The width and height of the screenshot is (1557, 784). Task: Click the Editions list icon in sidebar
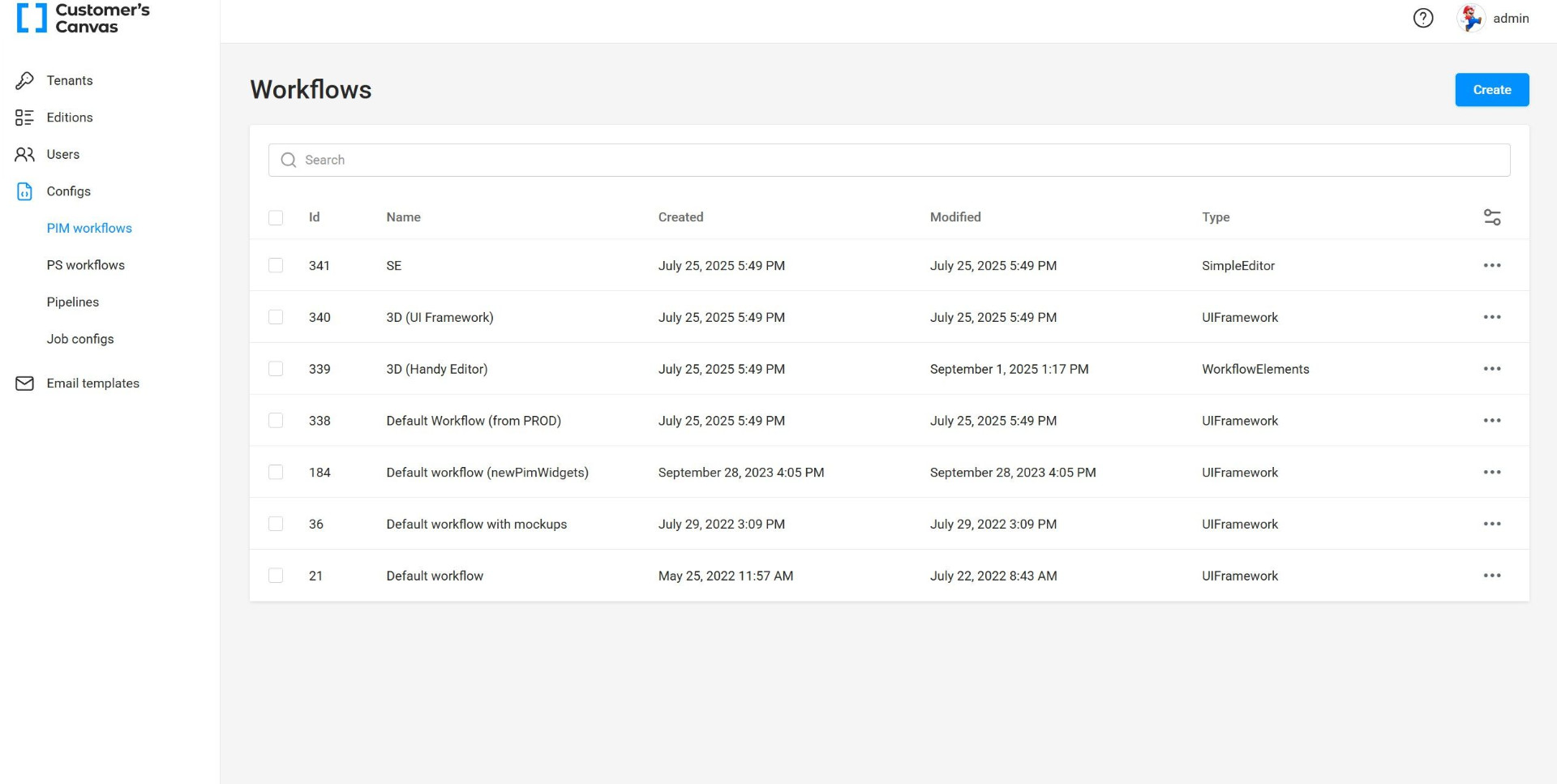point(24,118)
